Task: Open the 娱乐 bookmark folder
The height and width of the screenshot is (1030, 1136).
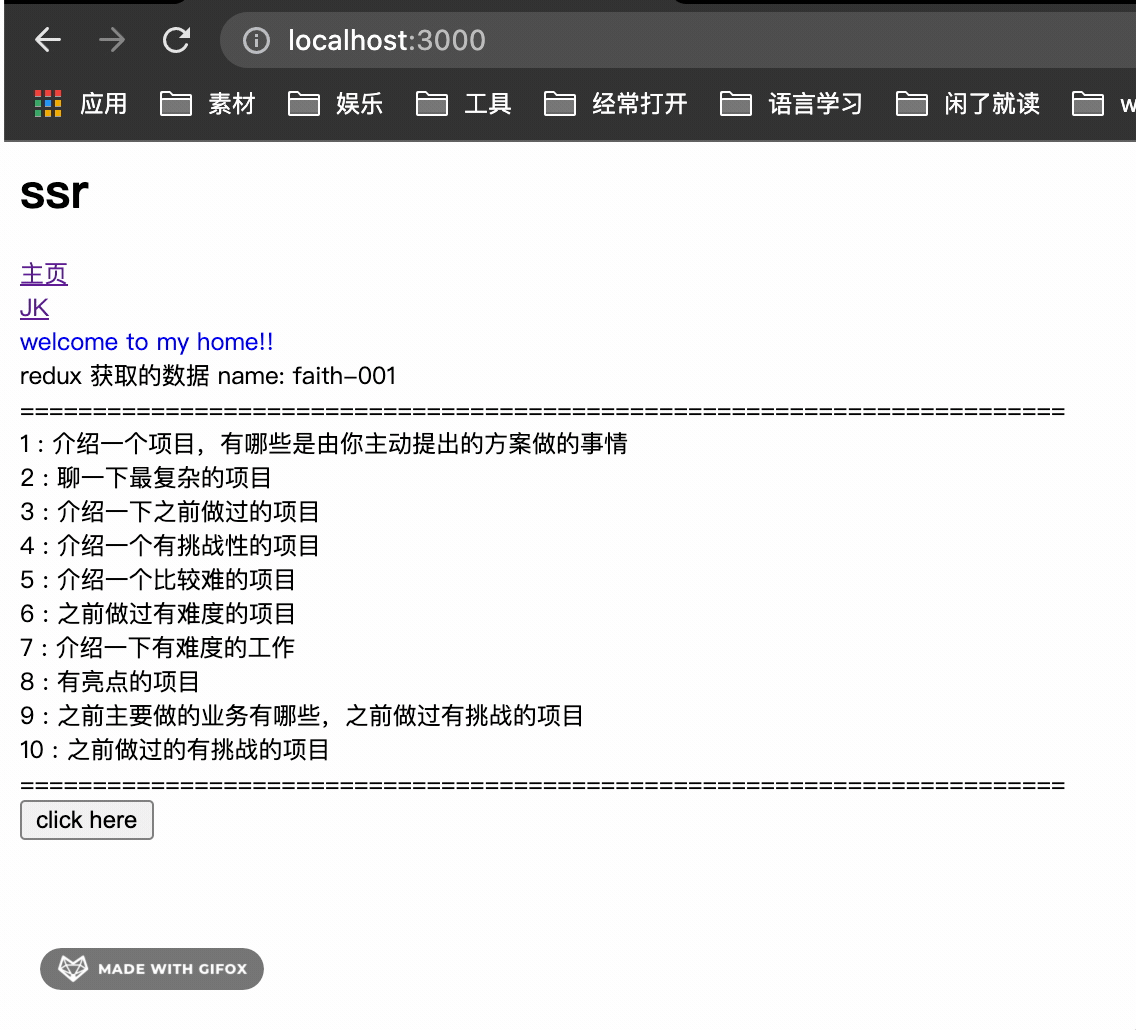Action: [336, 103]
